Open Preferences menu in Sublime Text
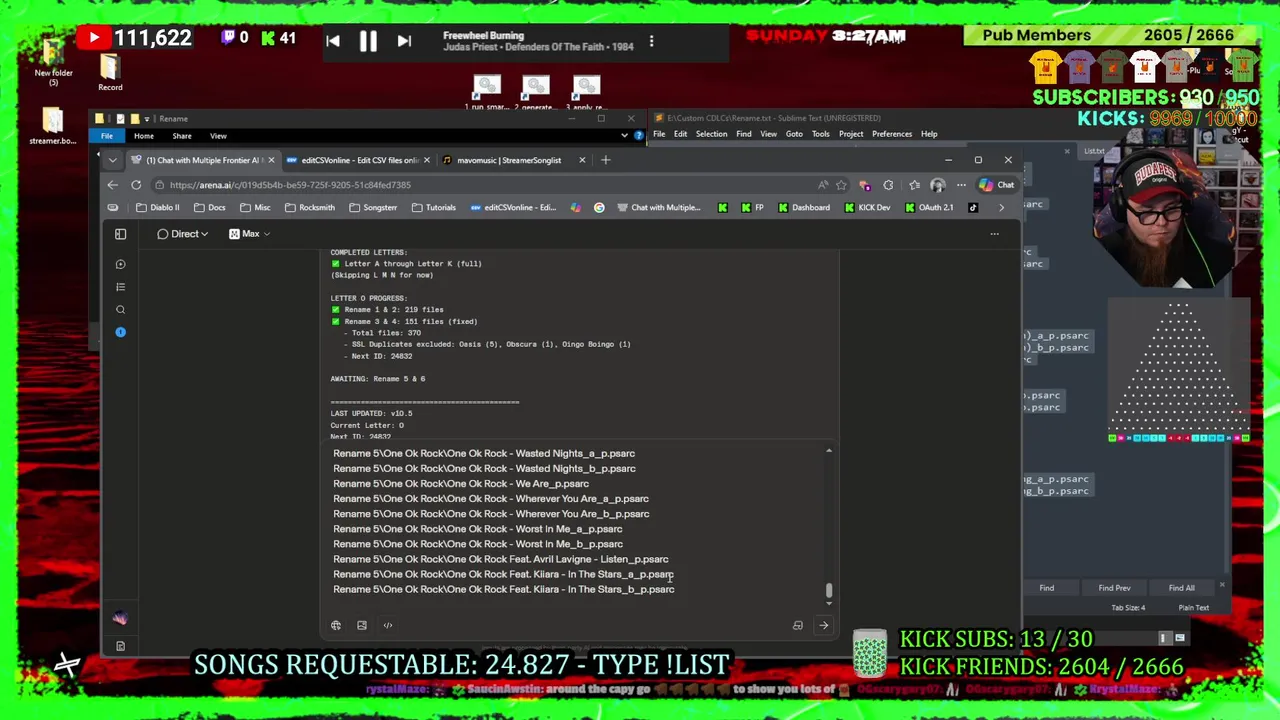 [x=891, y=134]
